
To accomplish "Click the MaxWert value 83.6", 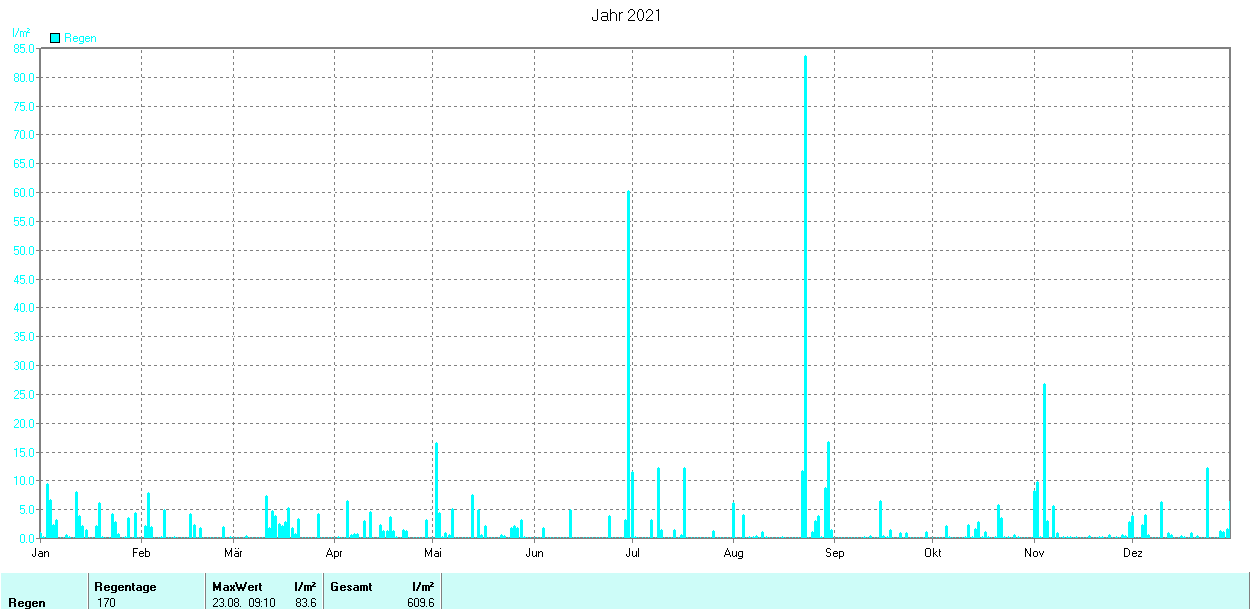I will click(x=306, y=603).
